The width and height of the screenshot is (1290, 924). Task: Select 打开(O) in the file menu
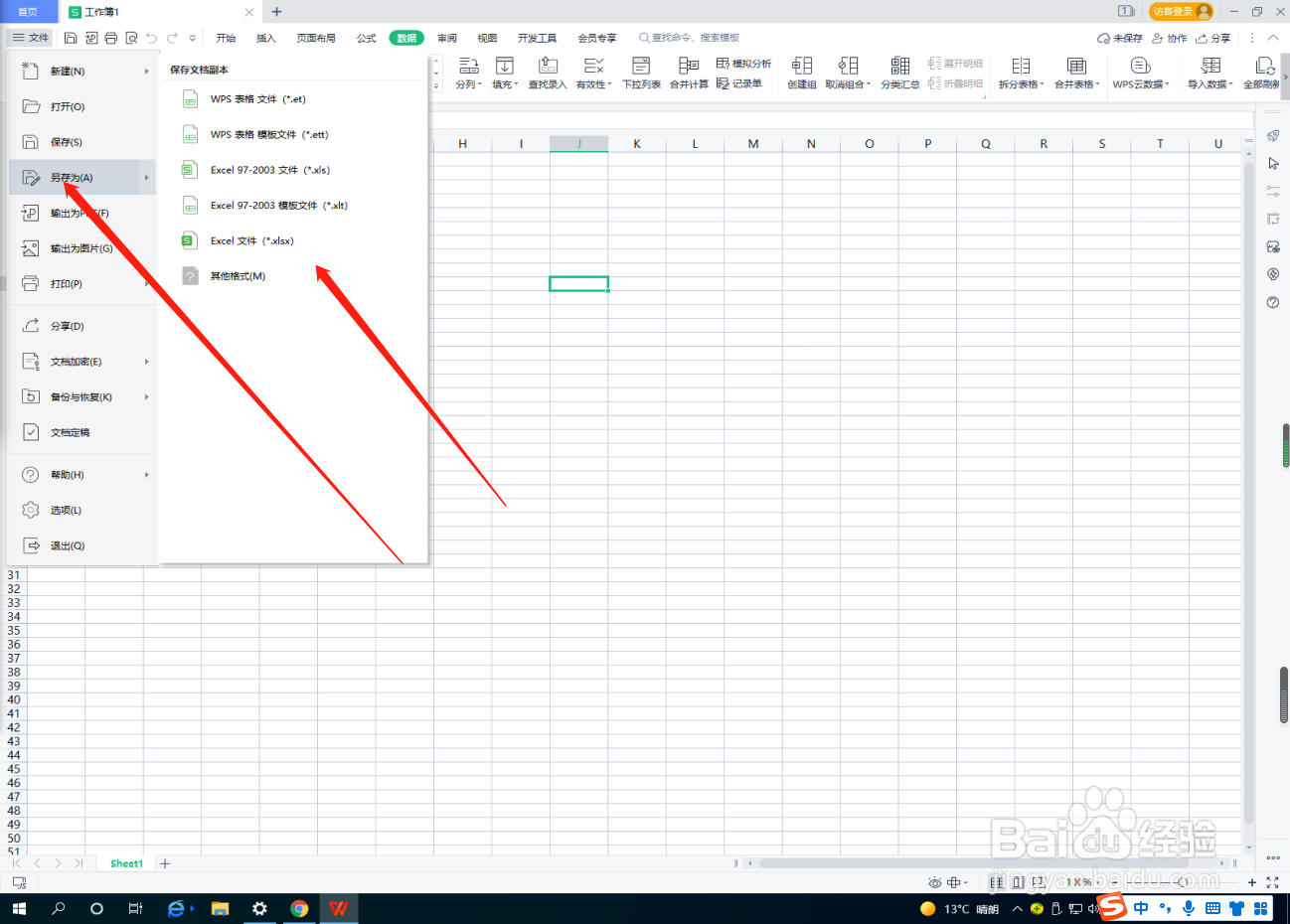[82, 106]
